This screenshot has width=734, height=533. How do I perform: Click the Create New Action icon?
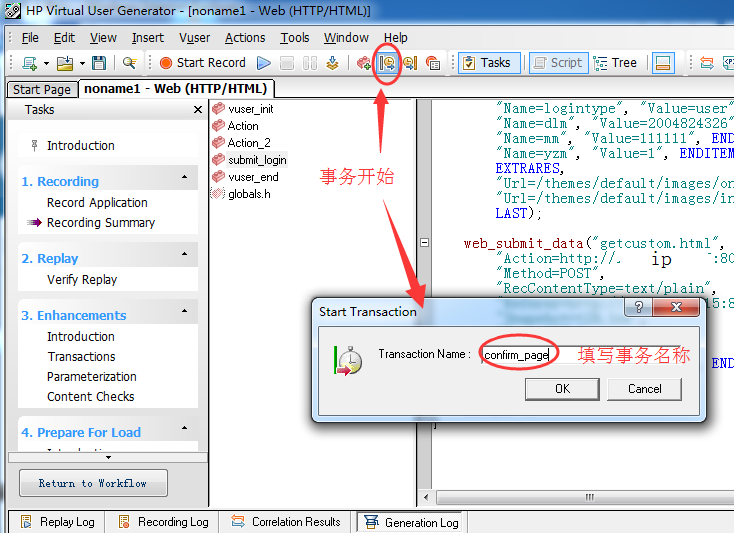pos(363,63)
